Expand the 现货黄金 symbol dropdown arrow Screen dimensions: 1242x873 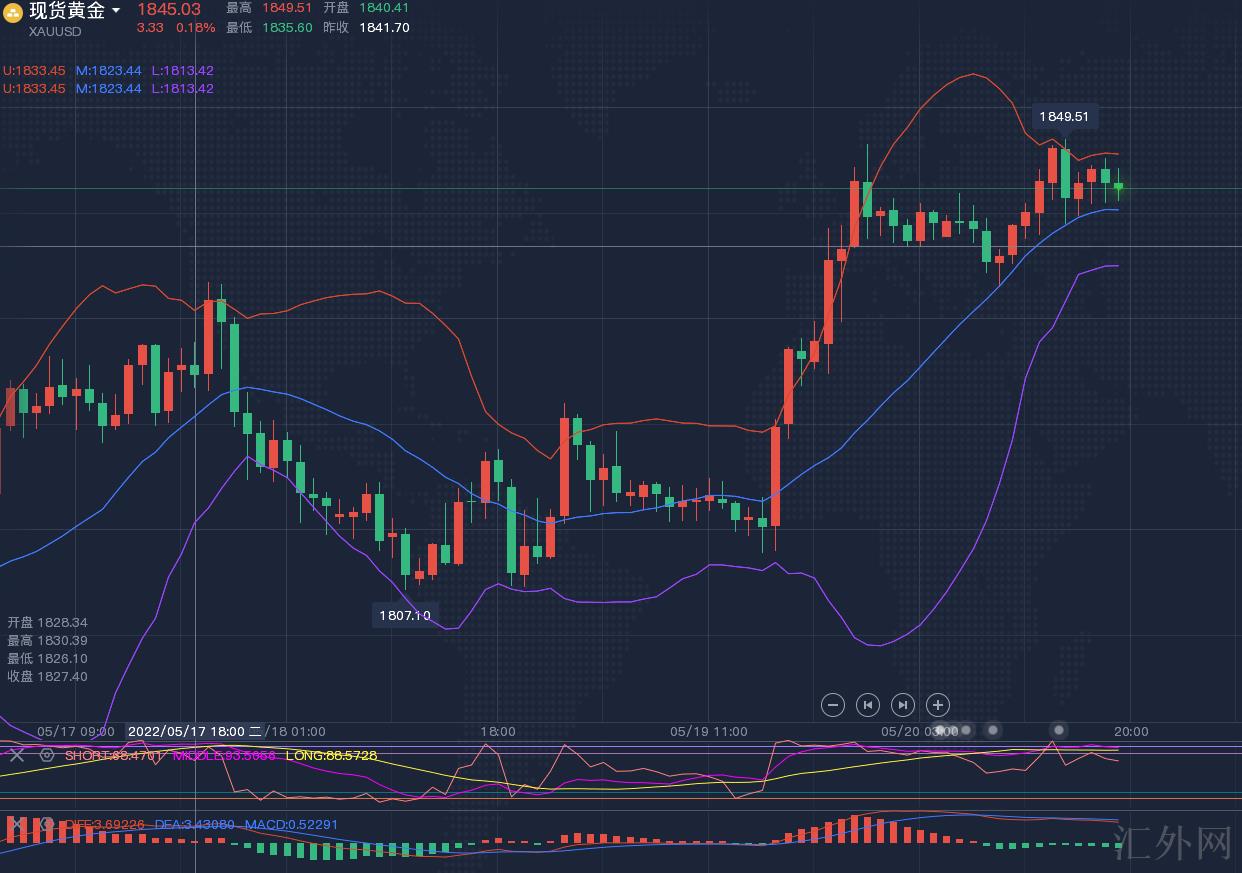click(x=116, y=11)
